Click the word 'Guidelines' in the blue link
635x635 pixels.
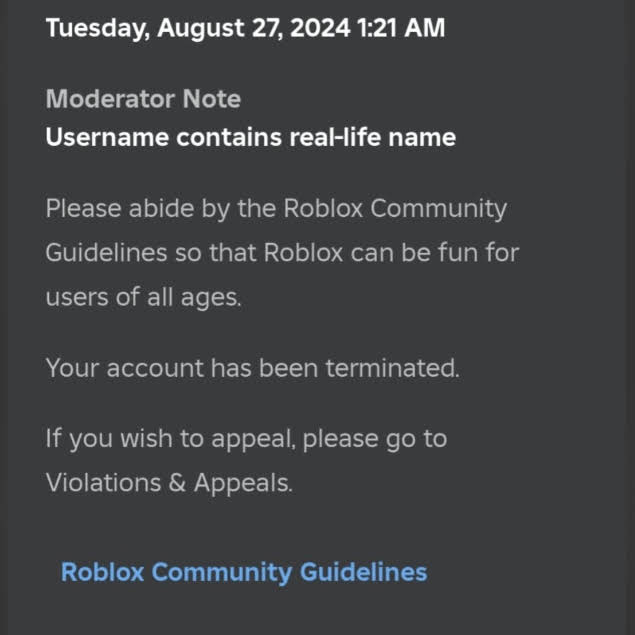pos(364,572)
